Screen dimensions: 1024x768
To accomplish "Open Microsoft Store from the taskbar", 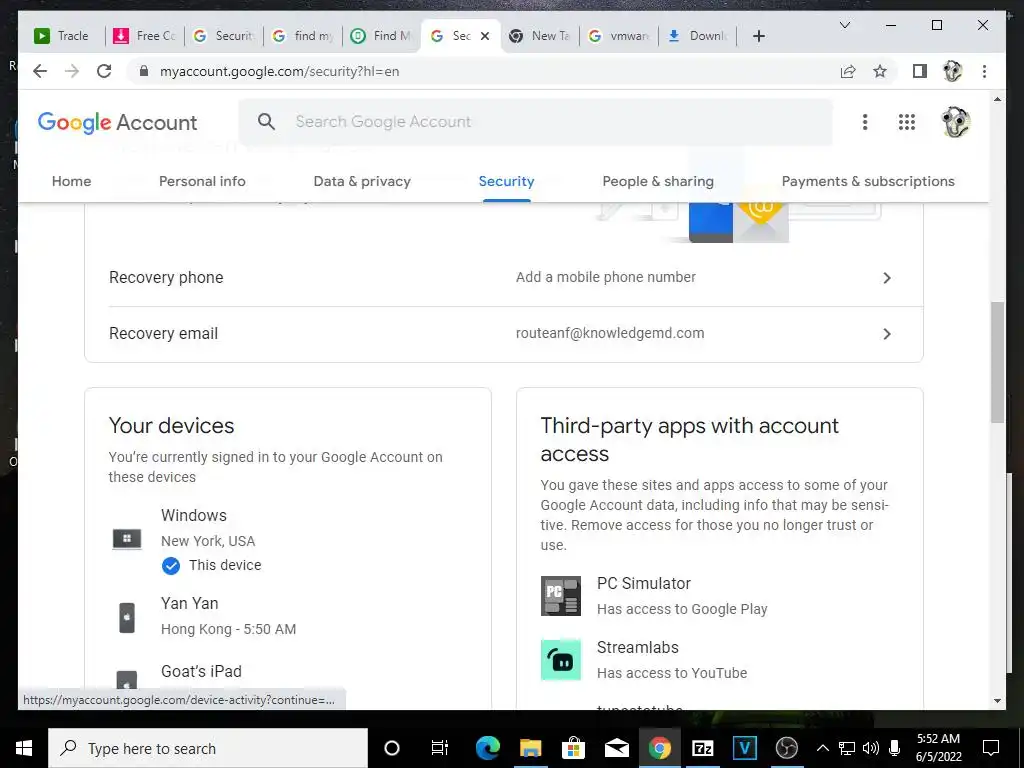I will click(x=573, y=748).
